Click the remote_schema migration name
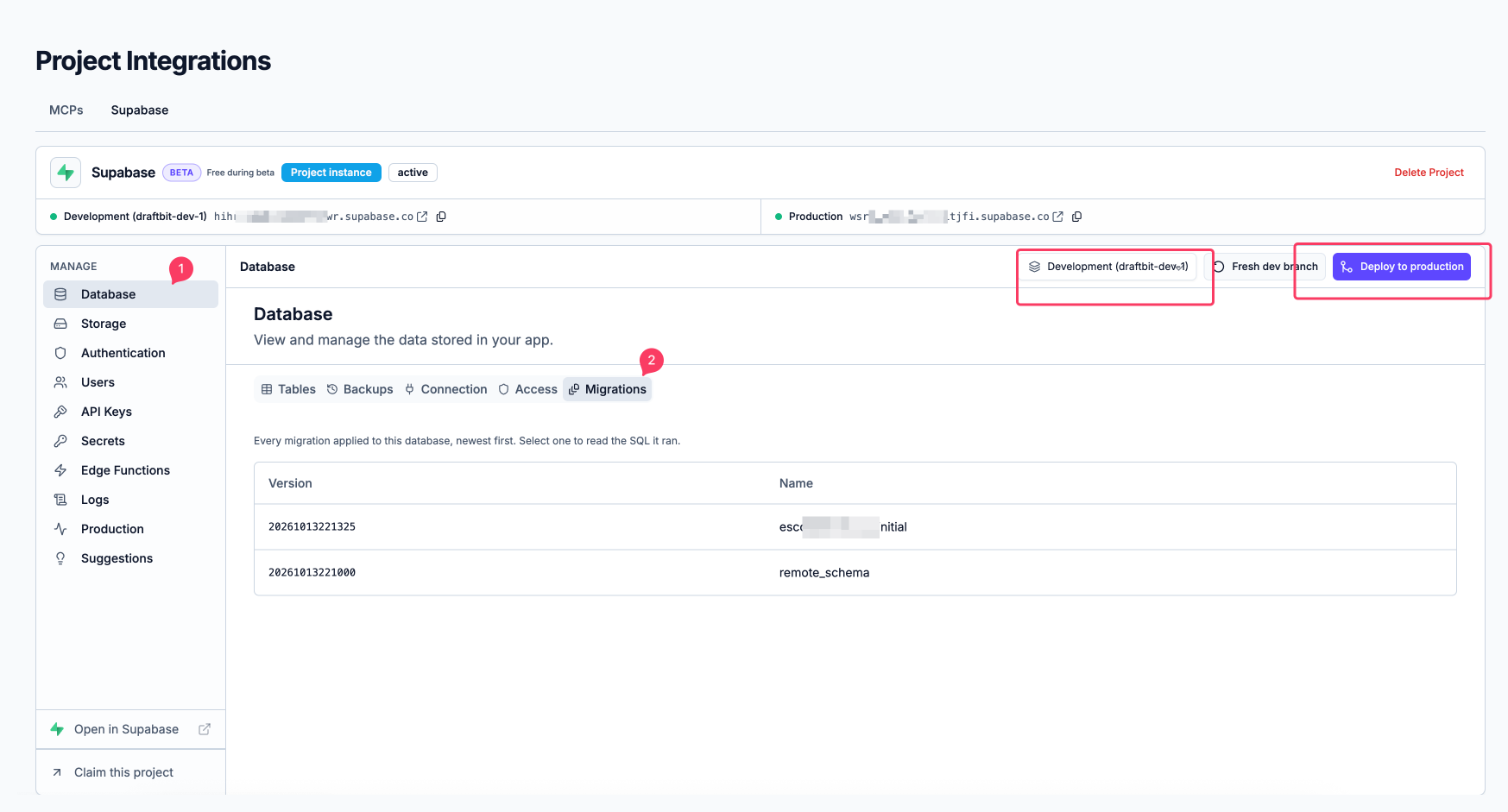 824,573
